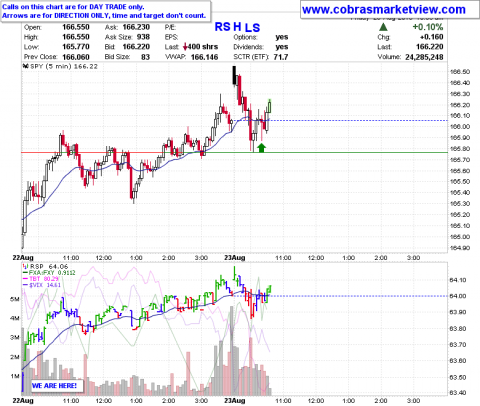The height and width of the screenshot is (406, 480).
Task: Select the TBT pink legend entry
Action: [40, 279]
